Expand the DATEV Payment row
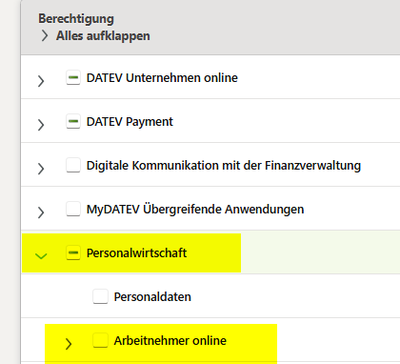The image size is (400, 364). (x=41, y=125)
